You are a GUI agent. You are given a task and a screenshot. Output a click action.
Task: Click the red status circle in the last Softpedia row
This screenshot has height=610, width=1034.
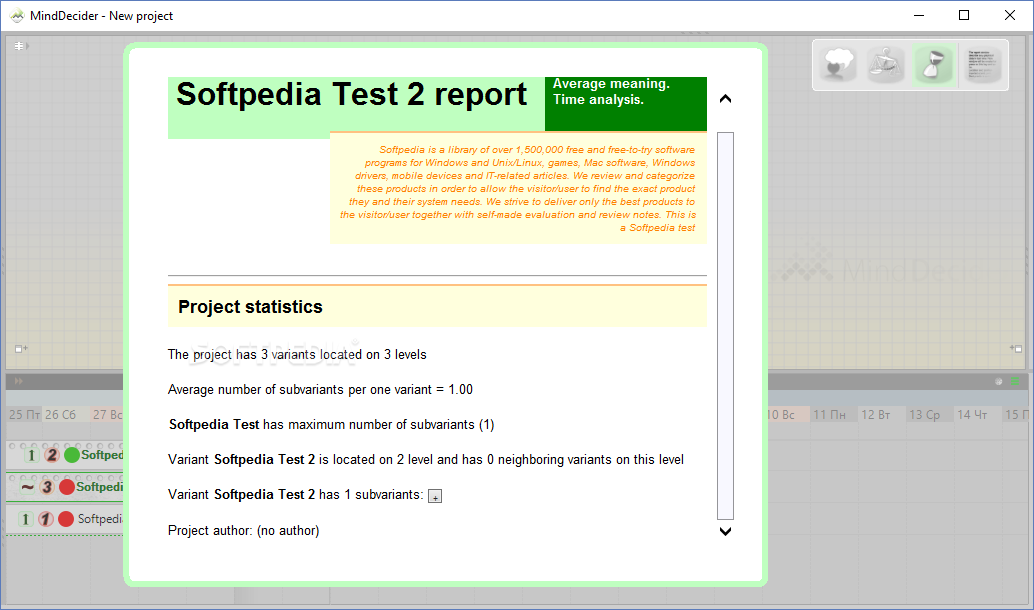pyautogui.click(x=66, y=519)
